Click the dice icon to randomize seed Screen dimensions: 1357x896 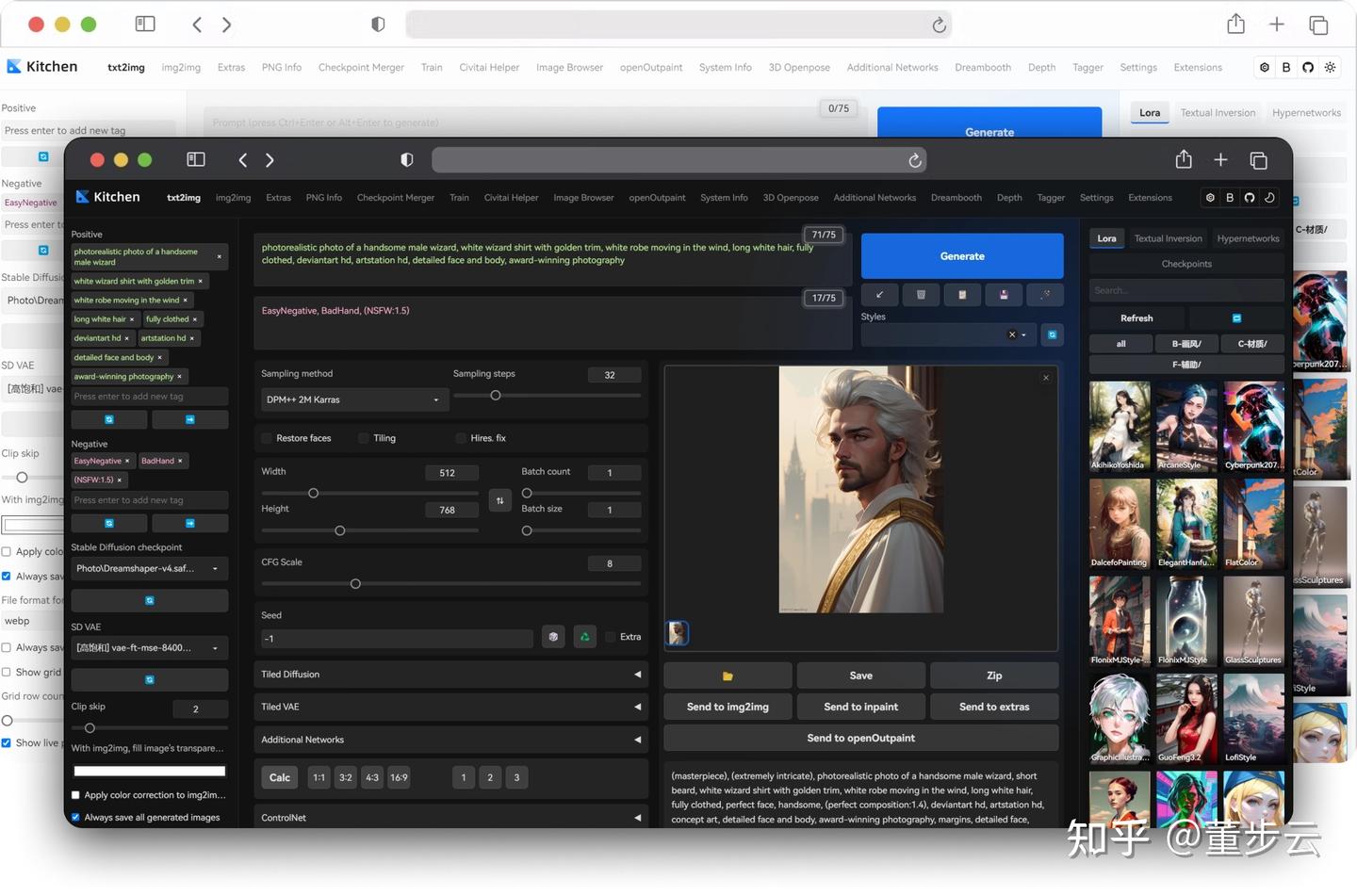[553, 637]
